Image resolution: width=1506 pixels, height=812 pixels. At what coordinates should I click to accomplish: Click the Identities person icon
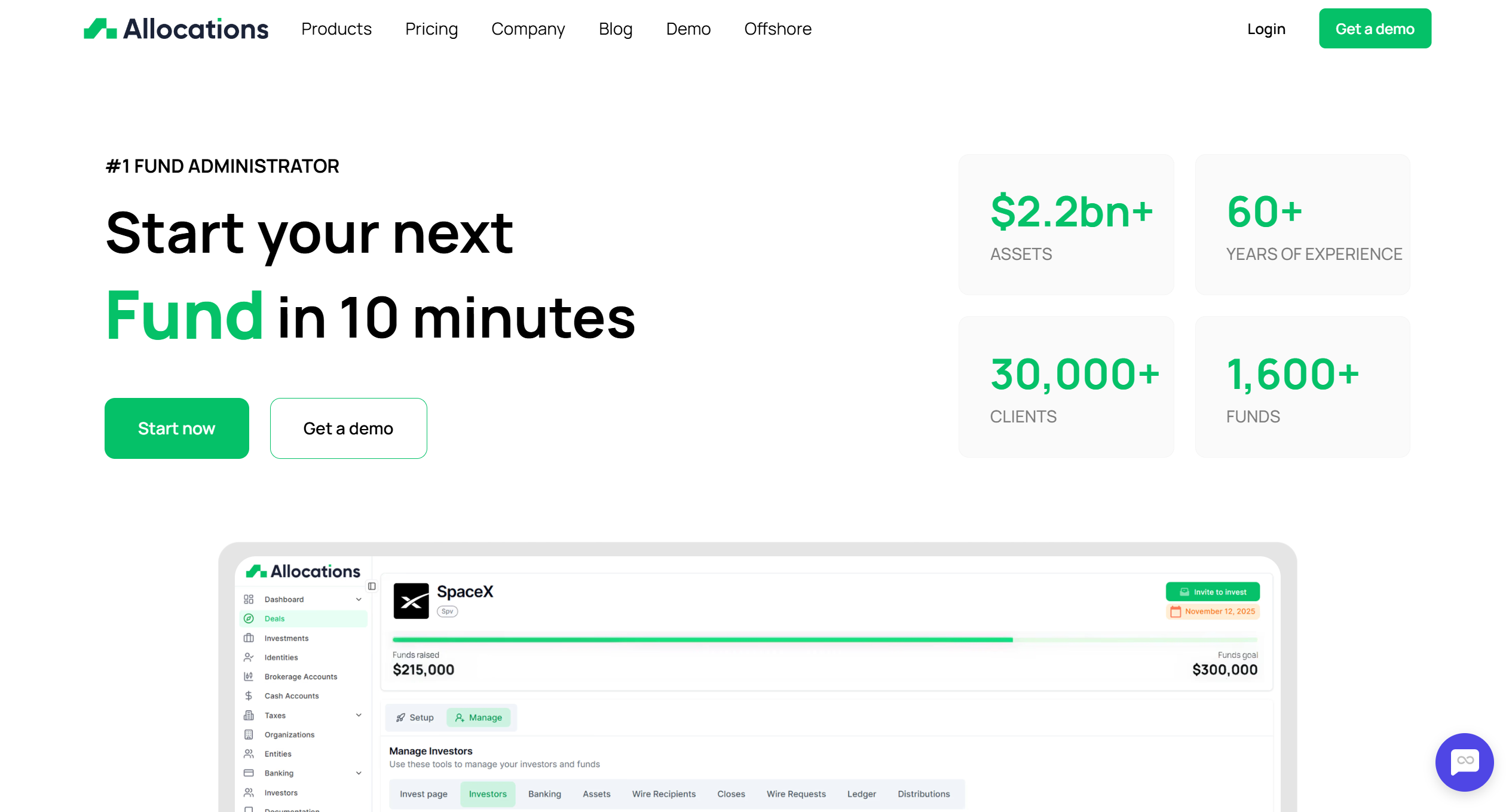[249, 657]
